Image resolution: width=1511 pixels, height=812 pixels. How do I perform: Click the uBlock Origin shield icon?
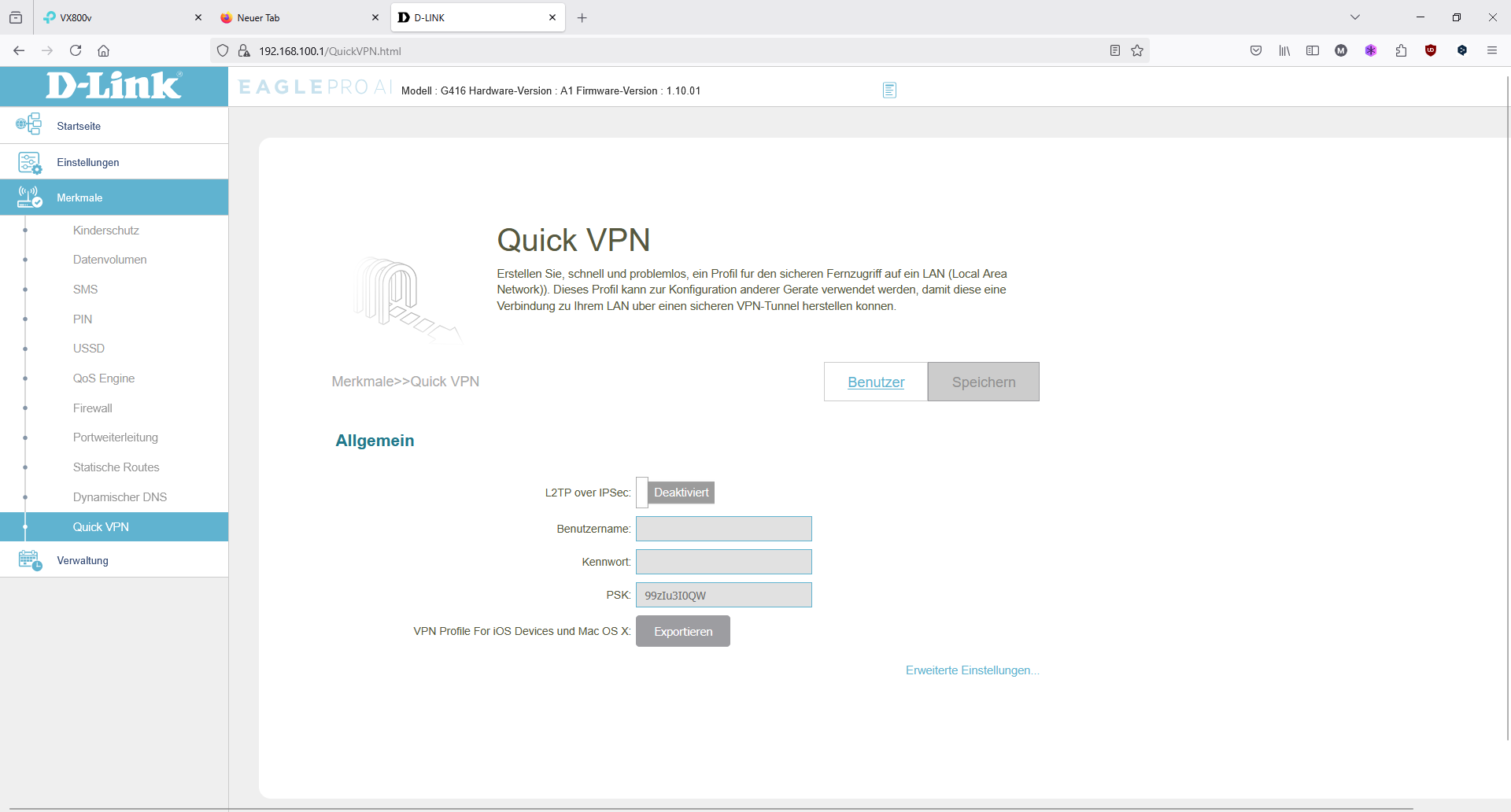tap(1431, 50)
